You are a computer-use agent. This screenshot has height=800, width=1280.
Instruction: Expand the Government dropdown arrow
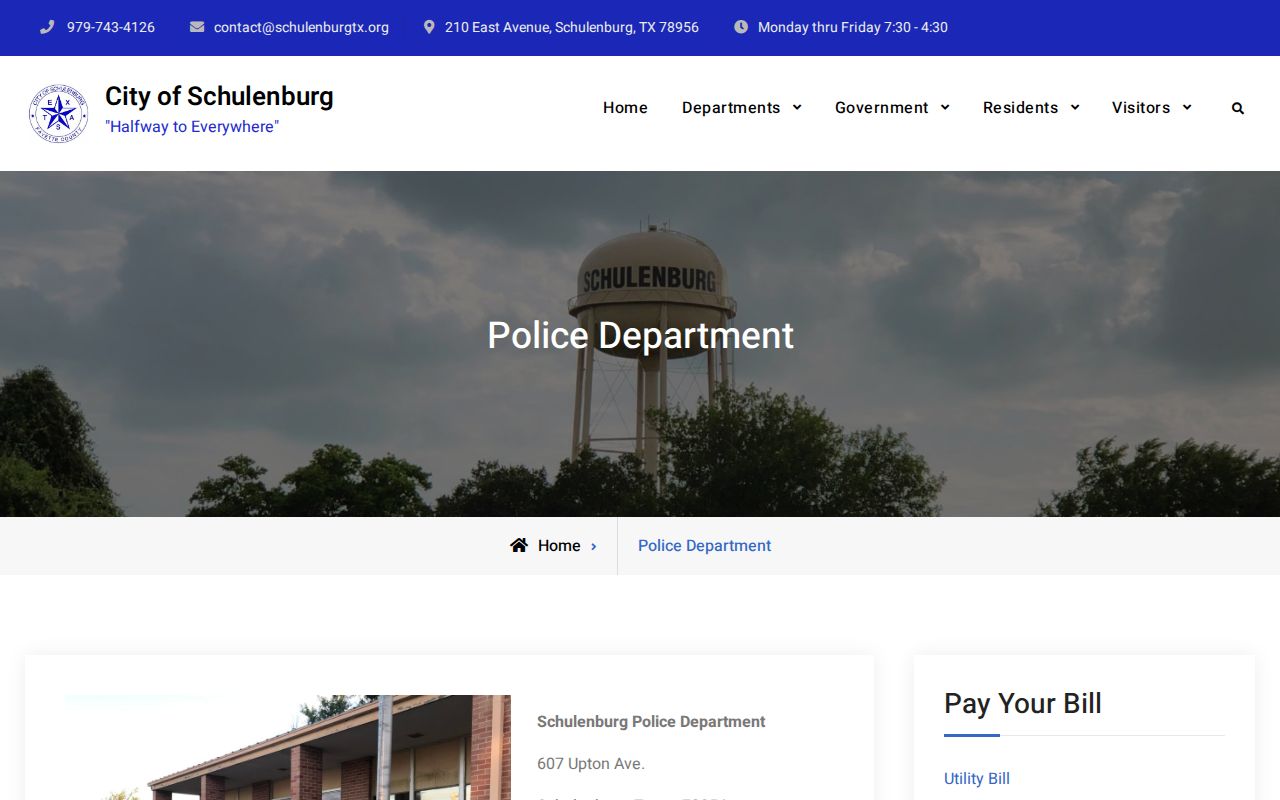pos(945,107)
